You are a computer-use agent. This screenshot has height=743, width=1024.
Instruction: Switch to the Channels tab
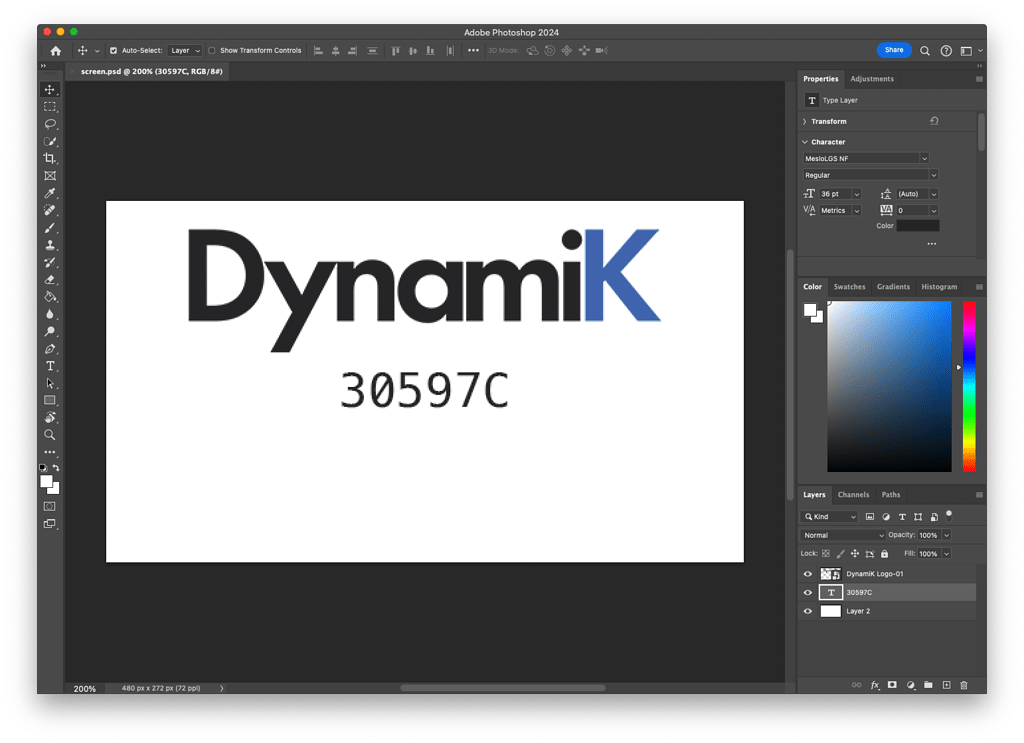coord(853,494)
